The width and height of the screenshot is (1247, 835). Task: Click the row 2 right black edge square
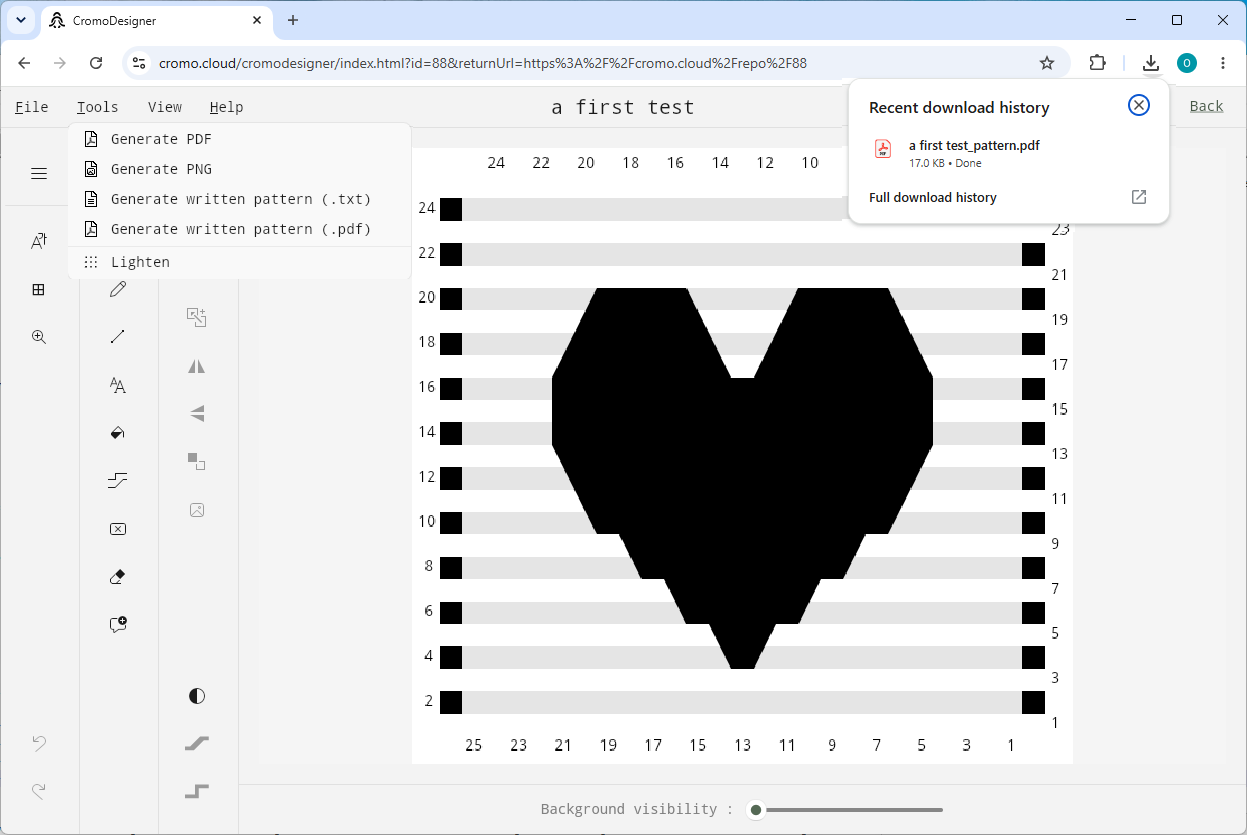tap(1033, 702)
